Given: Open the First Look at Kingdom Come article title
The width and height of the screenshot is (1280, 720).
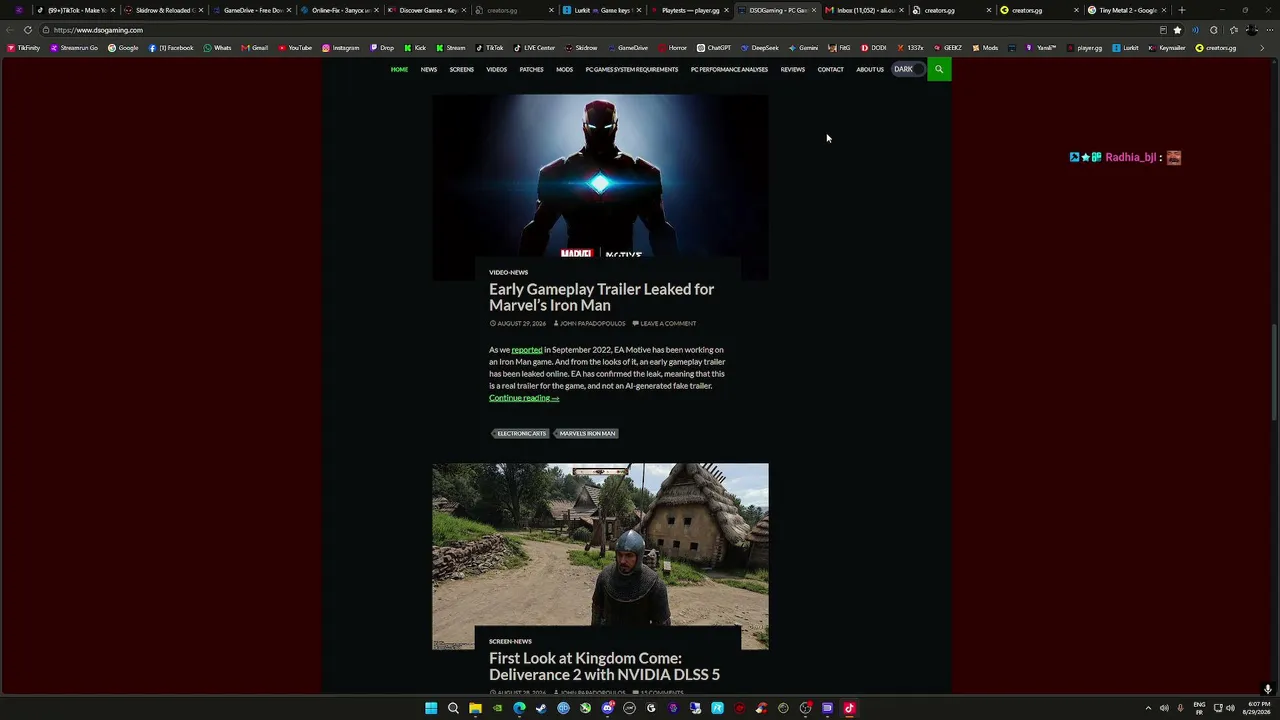Looking at the screenshot, I should click(x=604, y=666).
